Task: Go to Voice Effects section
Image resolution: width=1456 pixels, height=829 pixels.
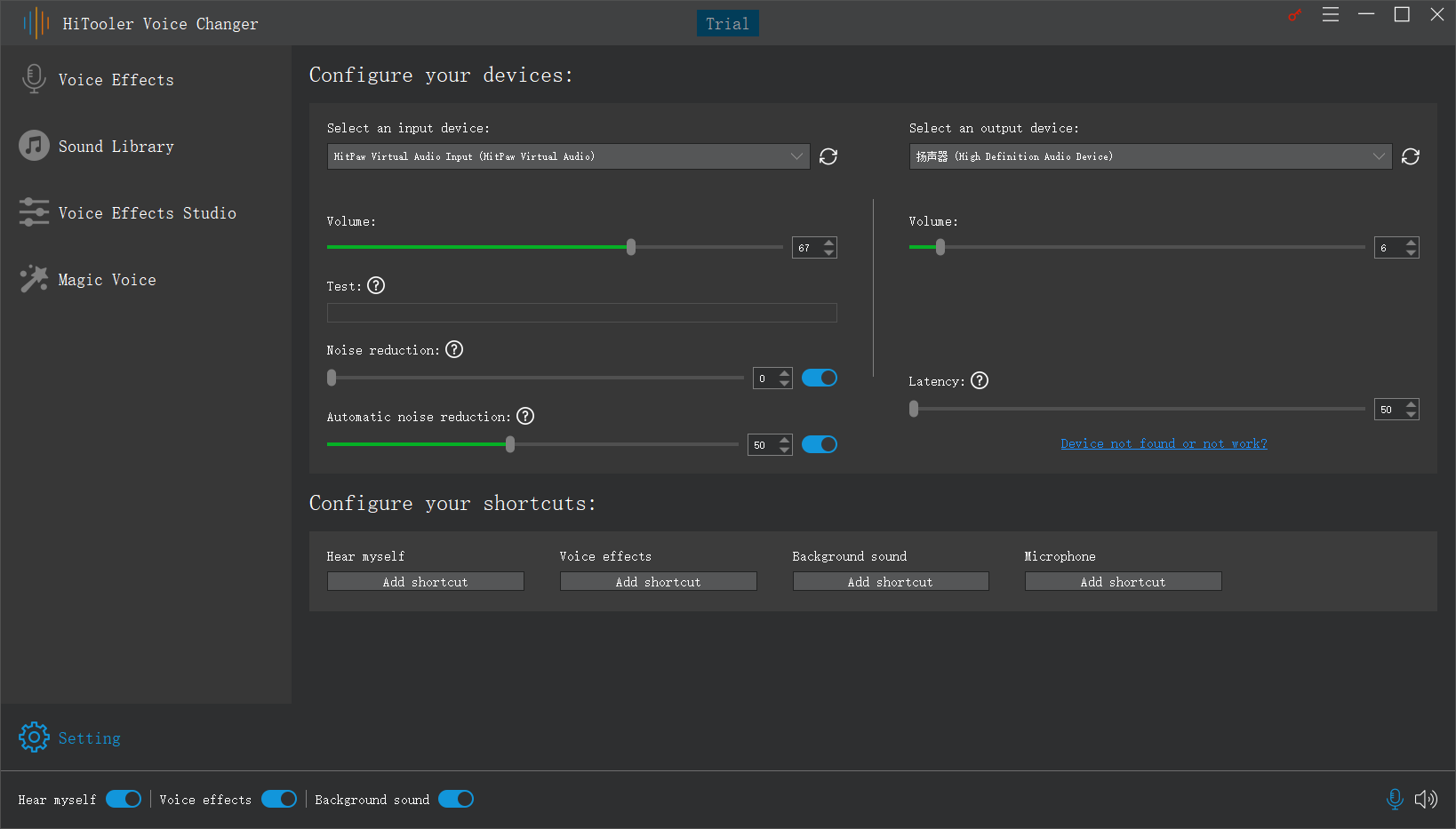Action: 116,80
